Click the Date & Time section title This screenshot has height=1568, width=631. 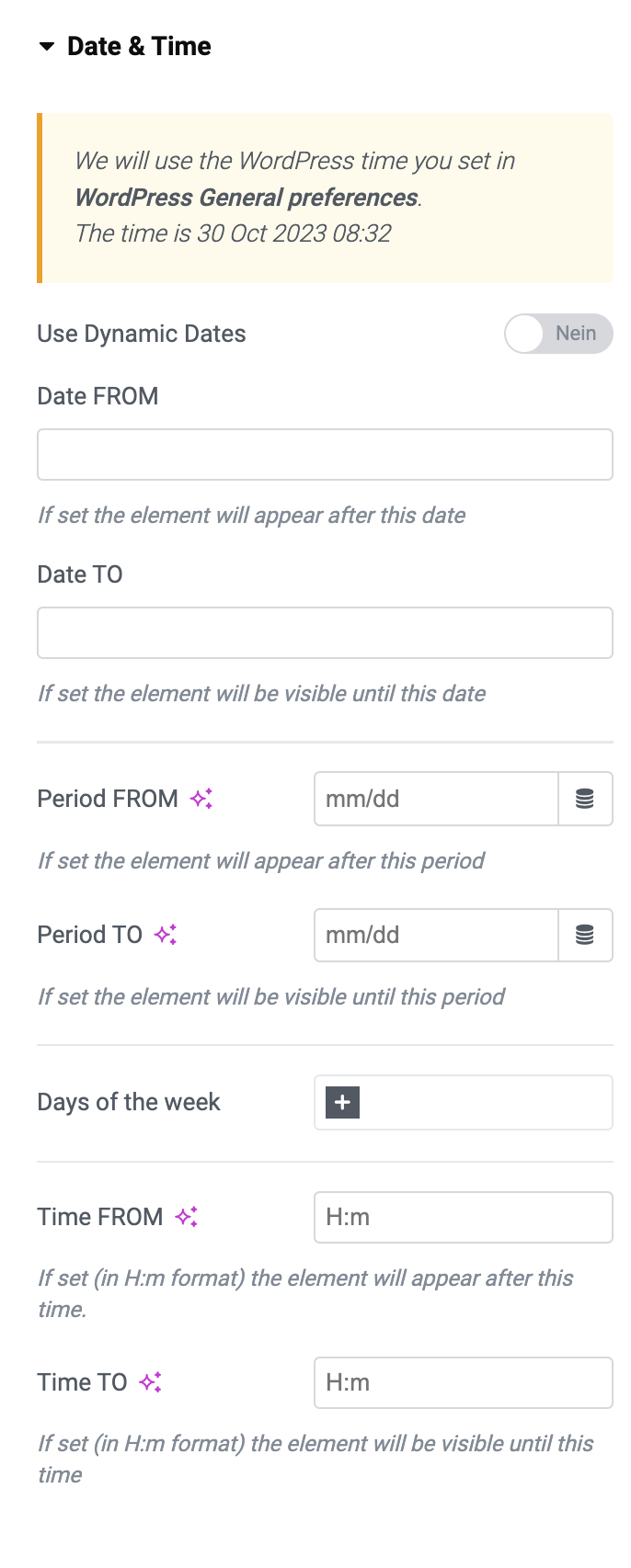(139, 47)
